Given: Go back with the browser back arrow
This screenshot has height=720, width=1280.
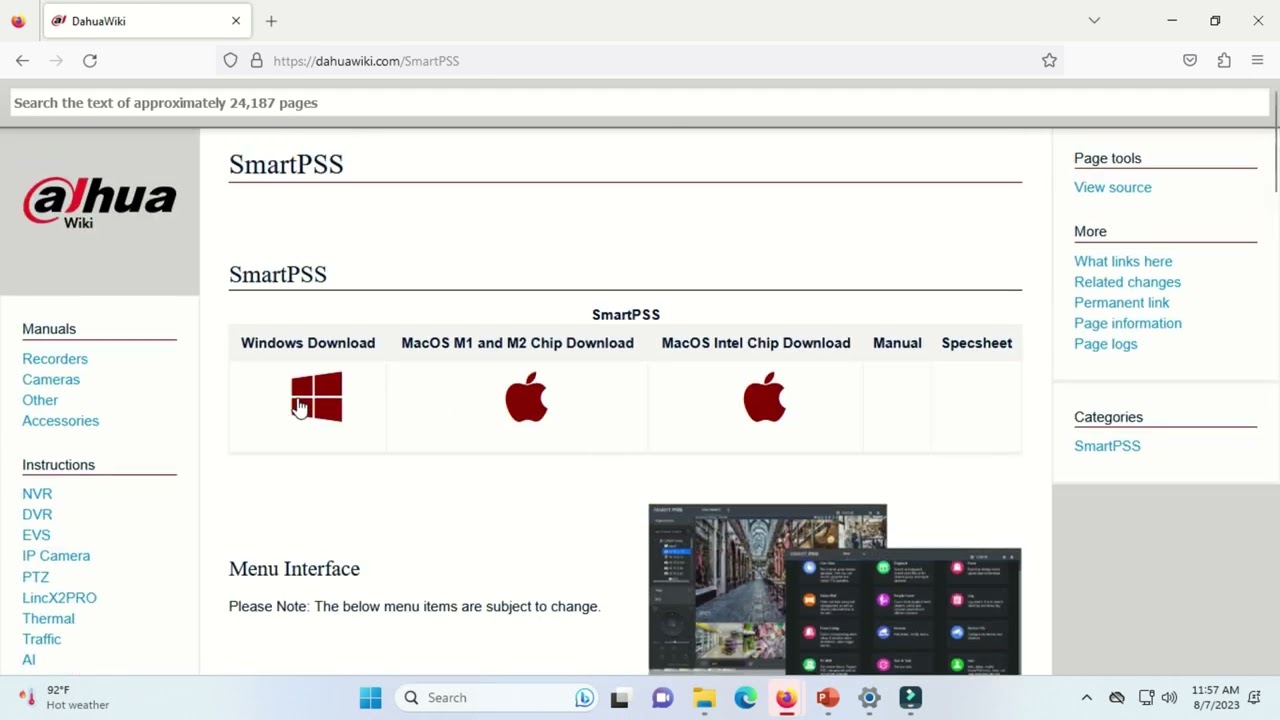Looking at the screenshot, I should (22, 61).
